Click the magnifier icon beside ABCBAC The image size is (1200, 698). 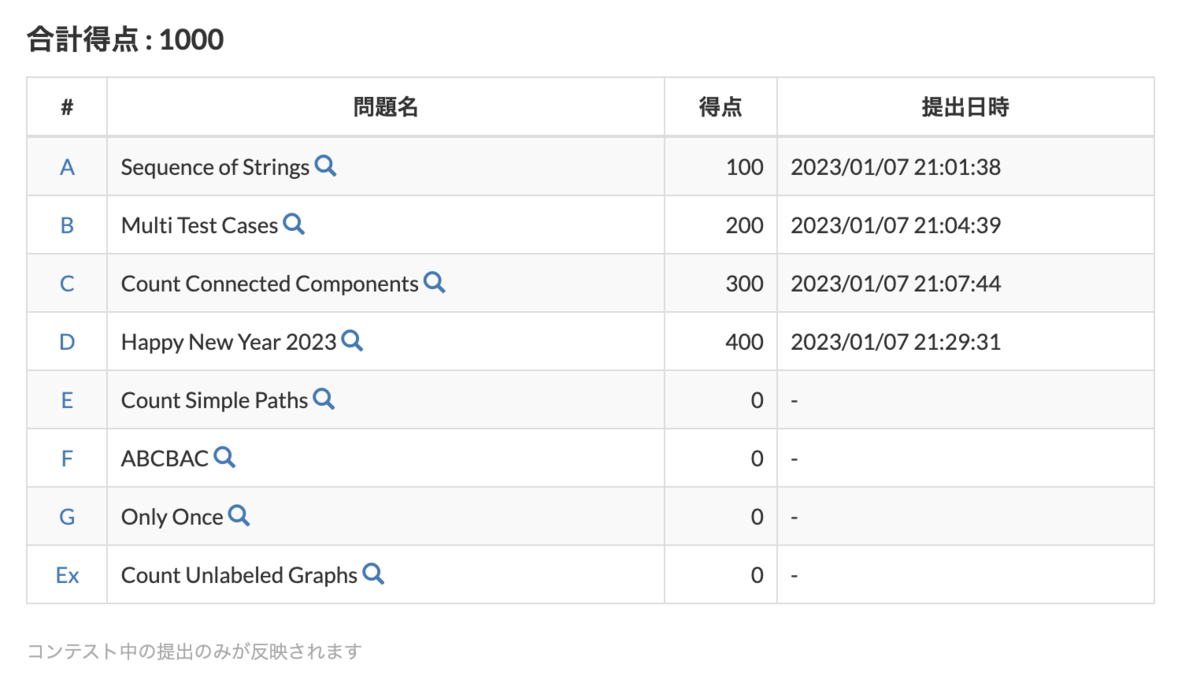pos(224,457)
